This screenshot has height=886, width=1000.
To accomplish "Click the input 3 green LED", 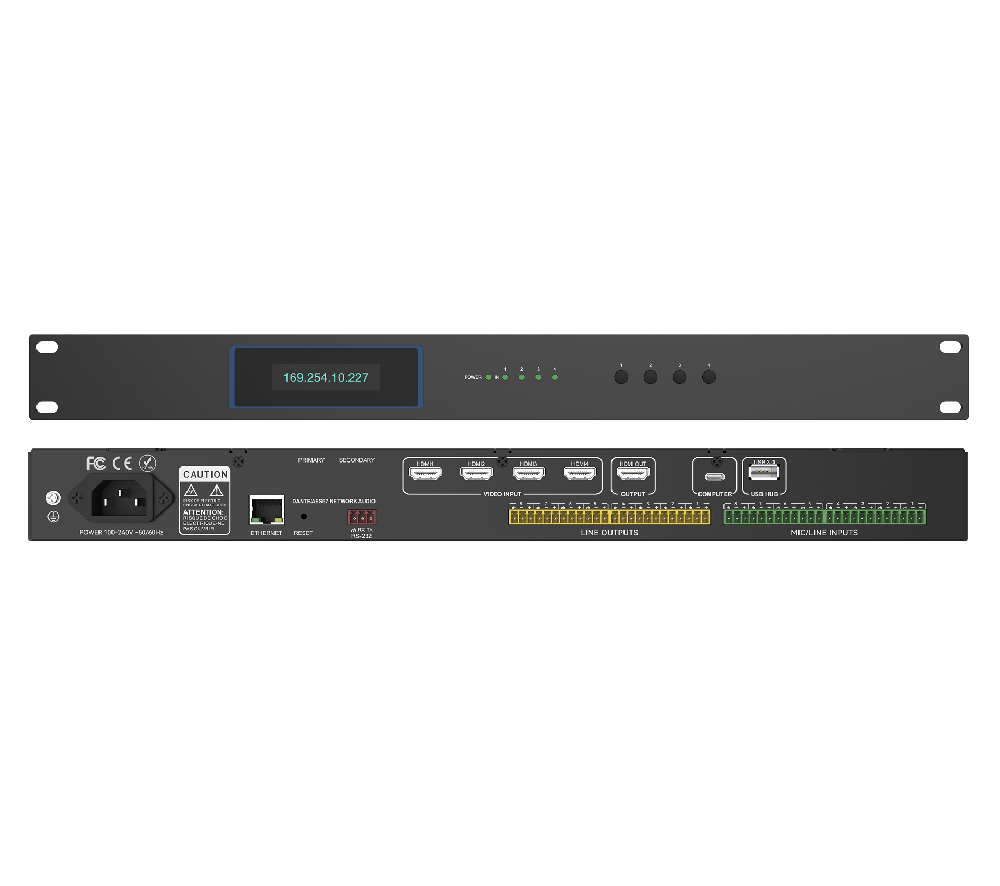I will (x=538, y=378).
